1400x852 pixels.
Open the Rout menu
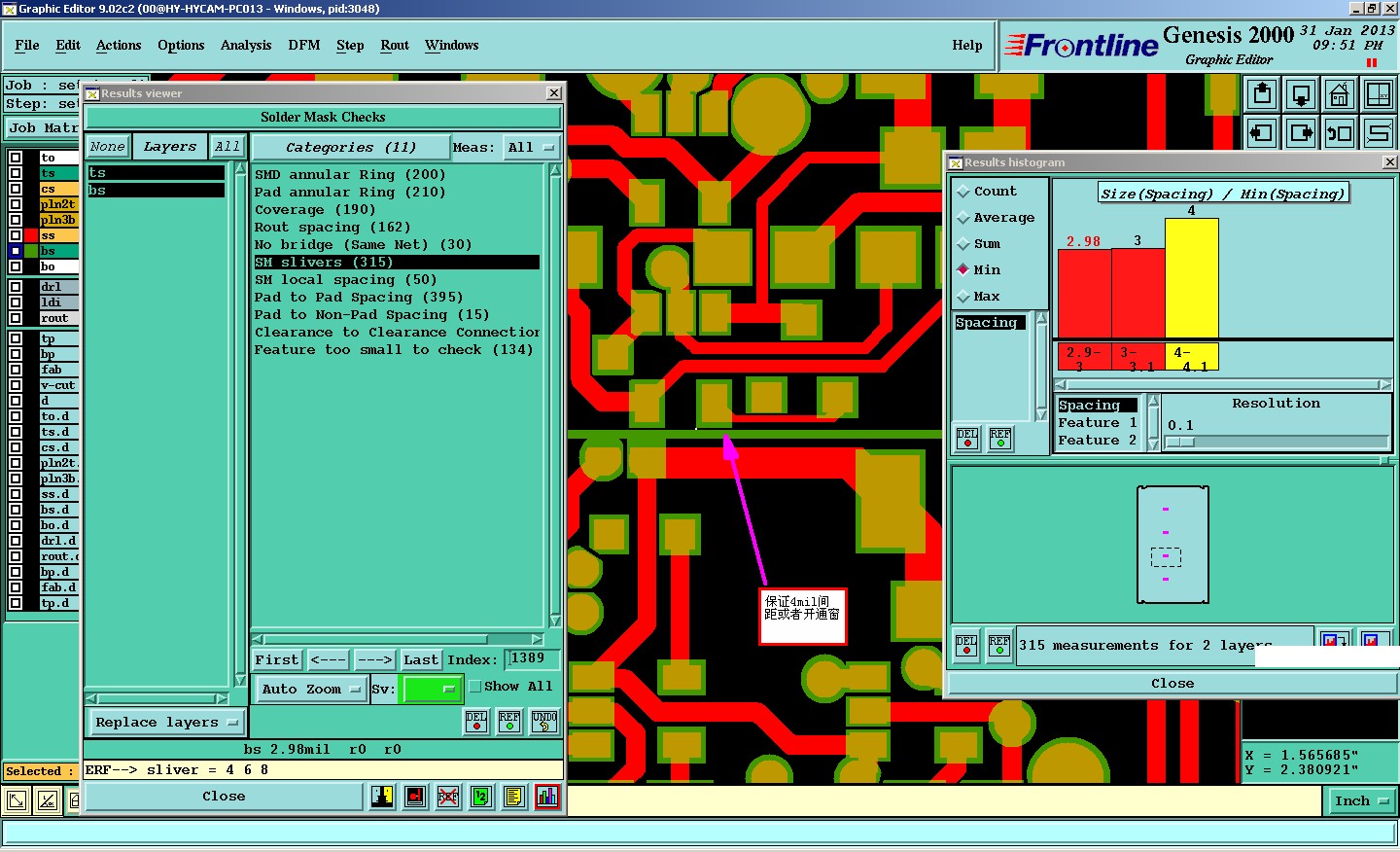coord(395,46)
